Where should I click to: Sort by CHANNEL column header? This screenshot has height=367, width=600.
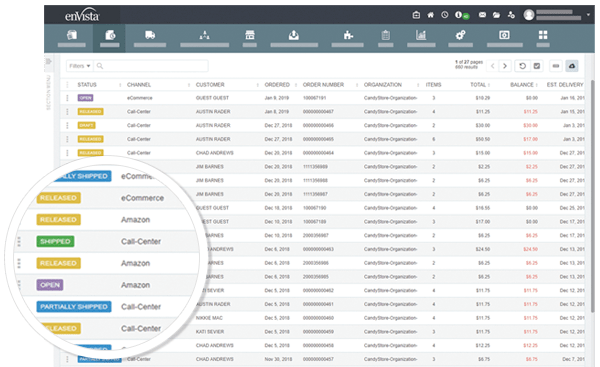[x=139, y=85]
